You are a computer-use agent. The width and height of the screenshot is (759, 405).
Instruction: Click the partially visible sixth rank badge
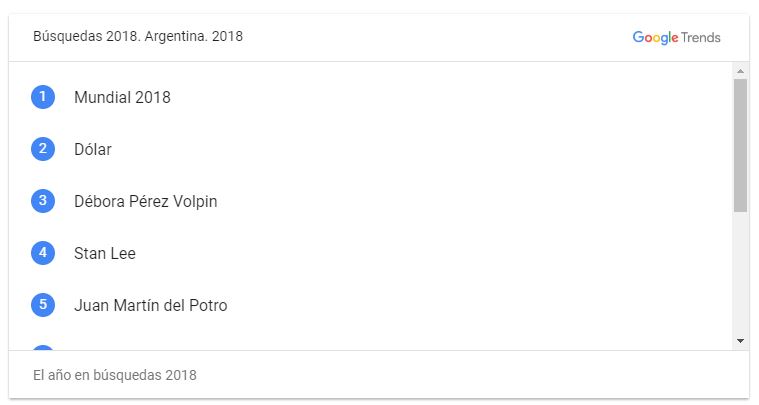(x=43, y=347)
